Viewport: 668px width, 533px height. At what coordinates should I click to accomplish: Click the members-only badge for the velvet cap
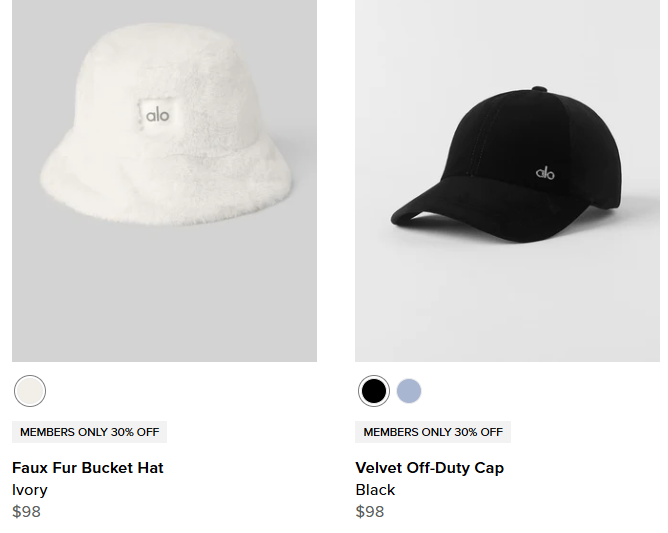click(433, 432)
